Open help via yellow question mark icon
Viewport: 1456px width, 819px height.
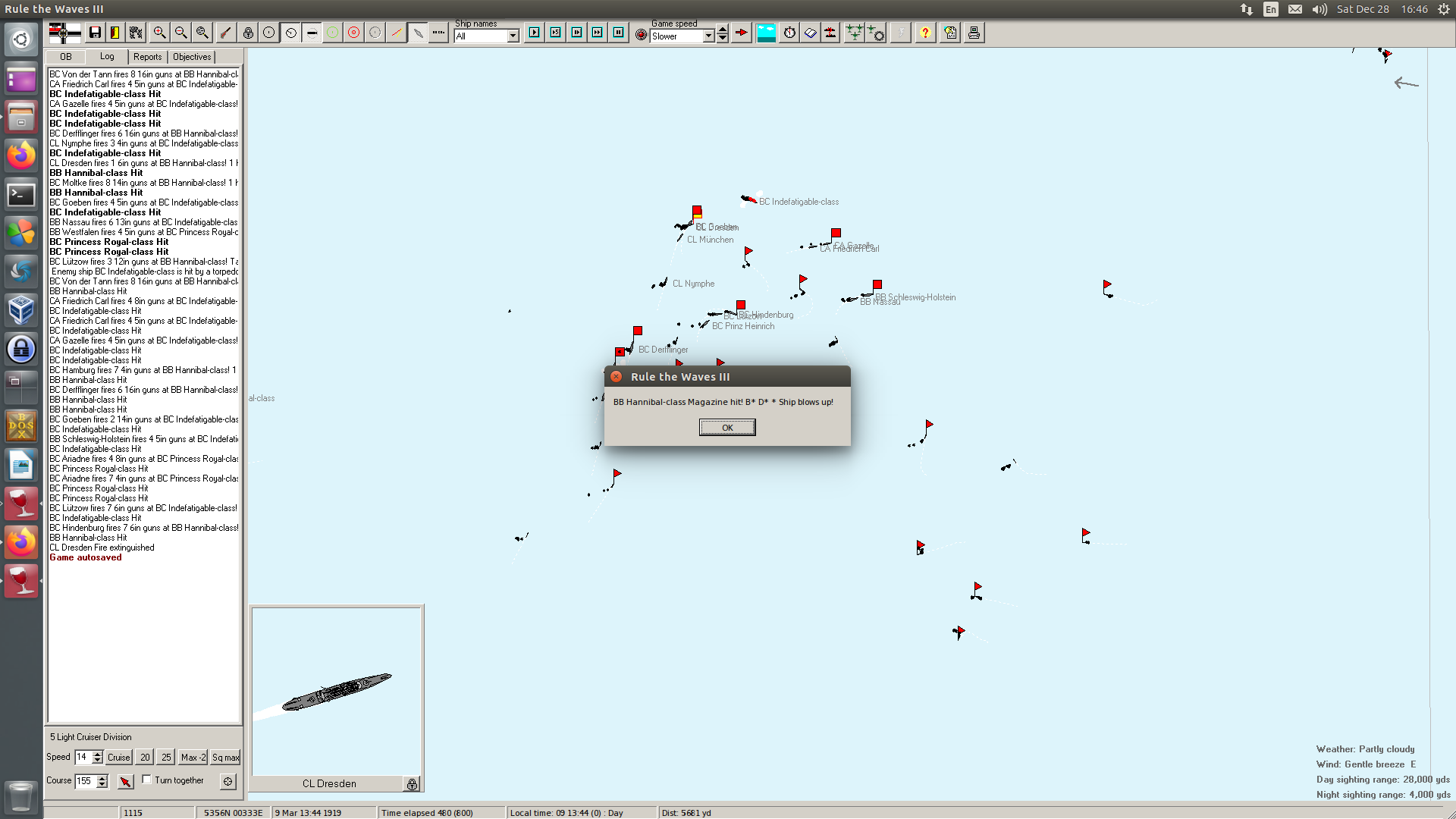[925, 33]
